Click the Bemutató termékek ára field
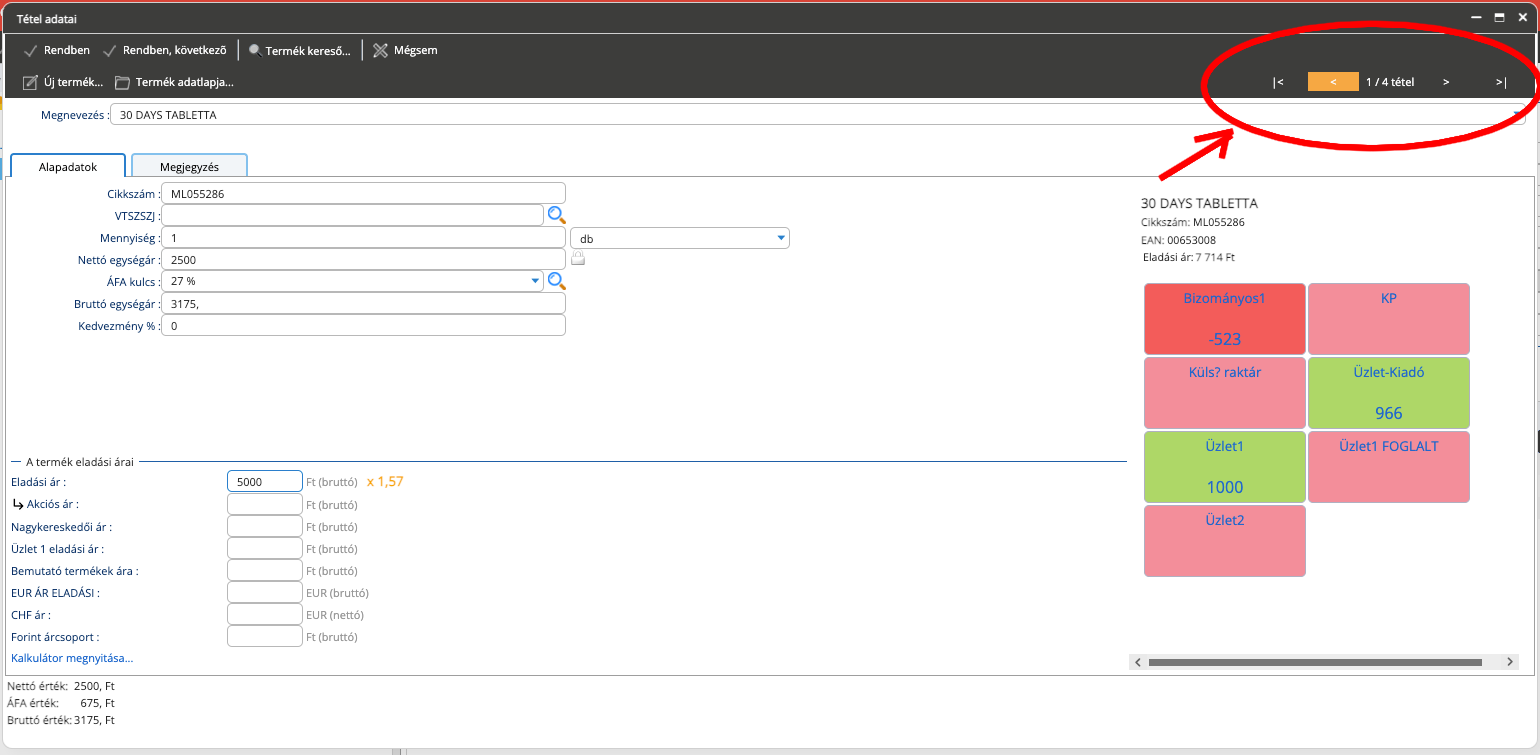1540x755 pixels. (265, 570)
